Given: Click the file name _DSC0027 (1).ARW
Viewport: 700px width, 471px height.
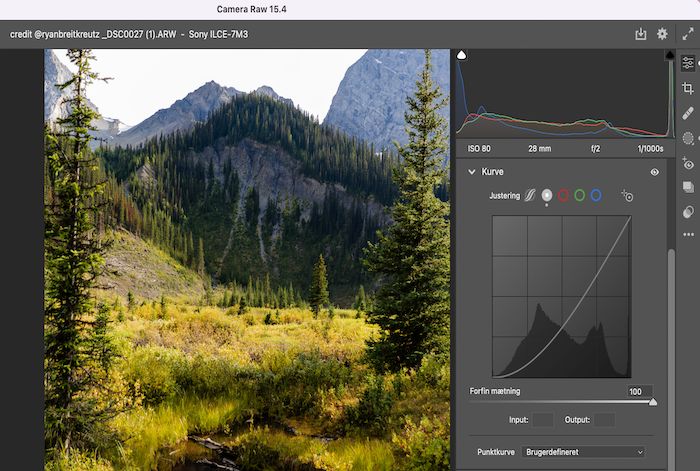Looking at the screenshot, I should point(139,34).
